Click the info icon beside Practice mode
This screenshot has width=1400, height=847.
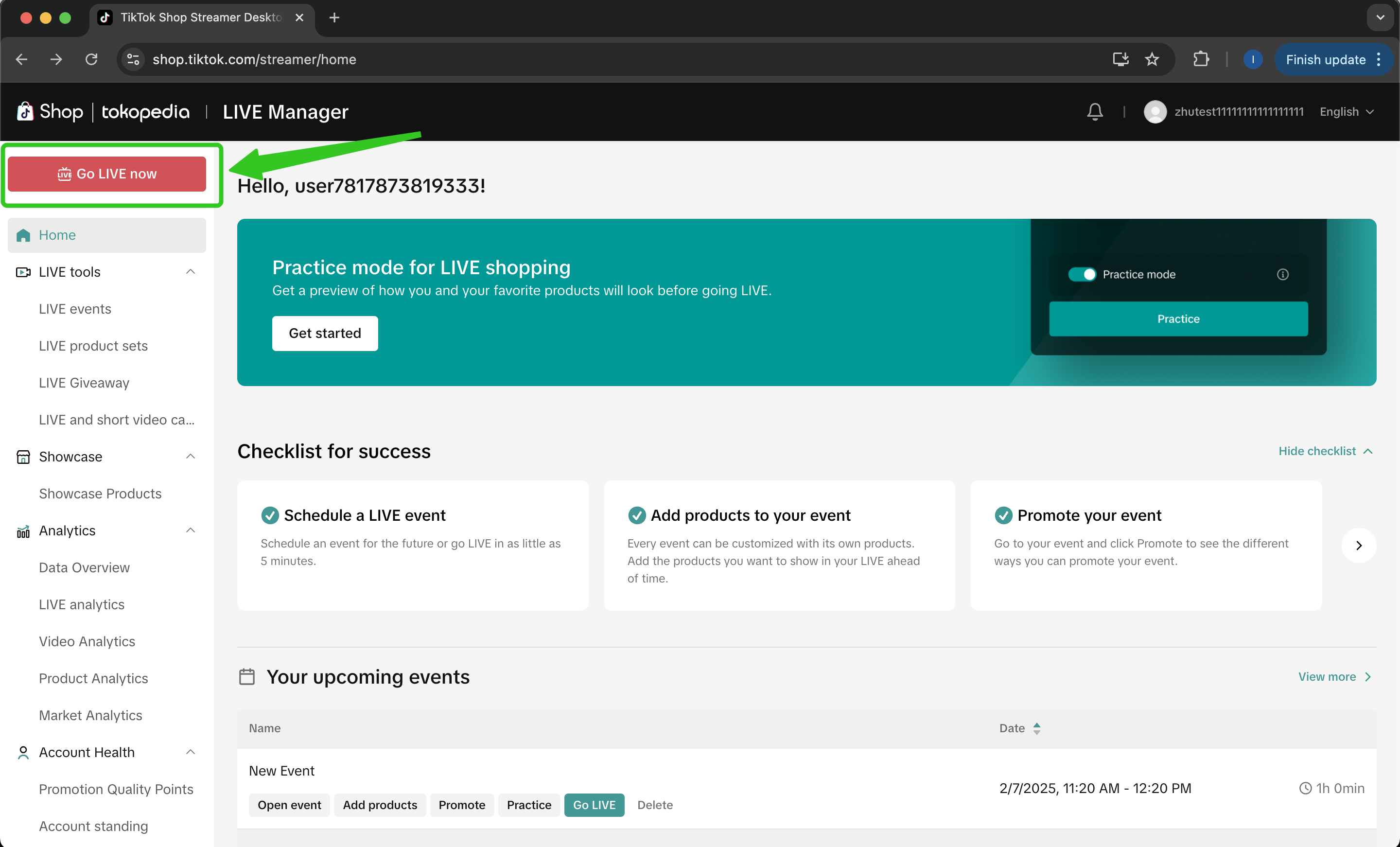(1282, 275)
